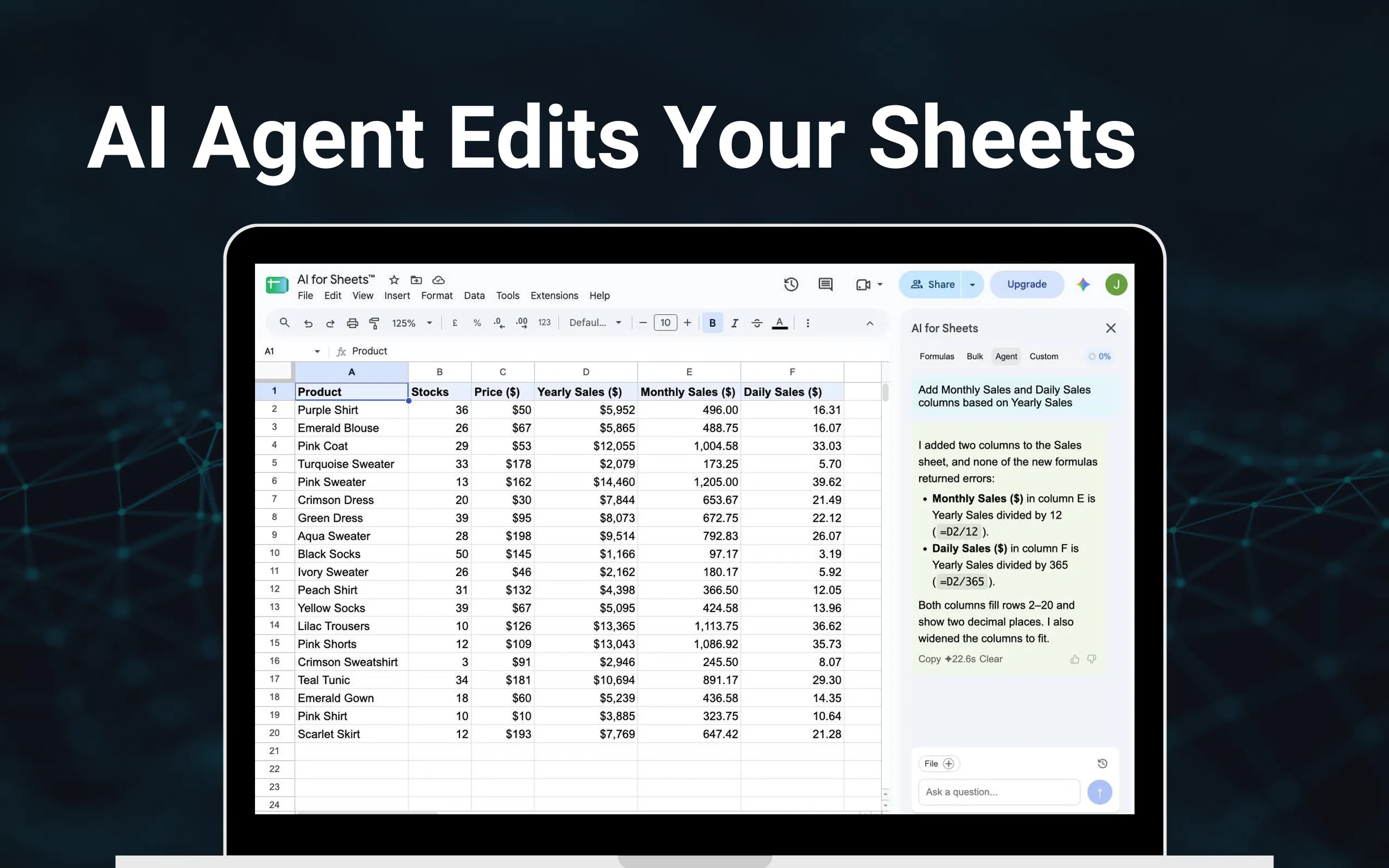Viewport: 1389px width, 868px height.
Task: Open the zoom 125% dropdown
Action: point(411,323)
